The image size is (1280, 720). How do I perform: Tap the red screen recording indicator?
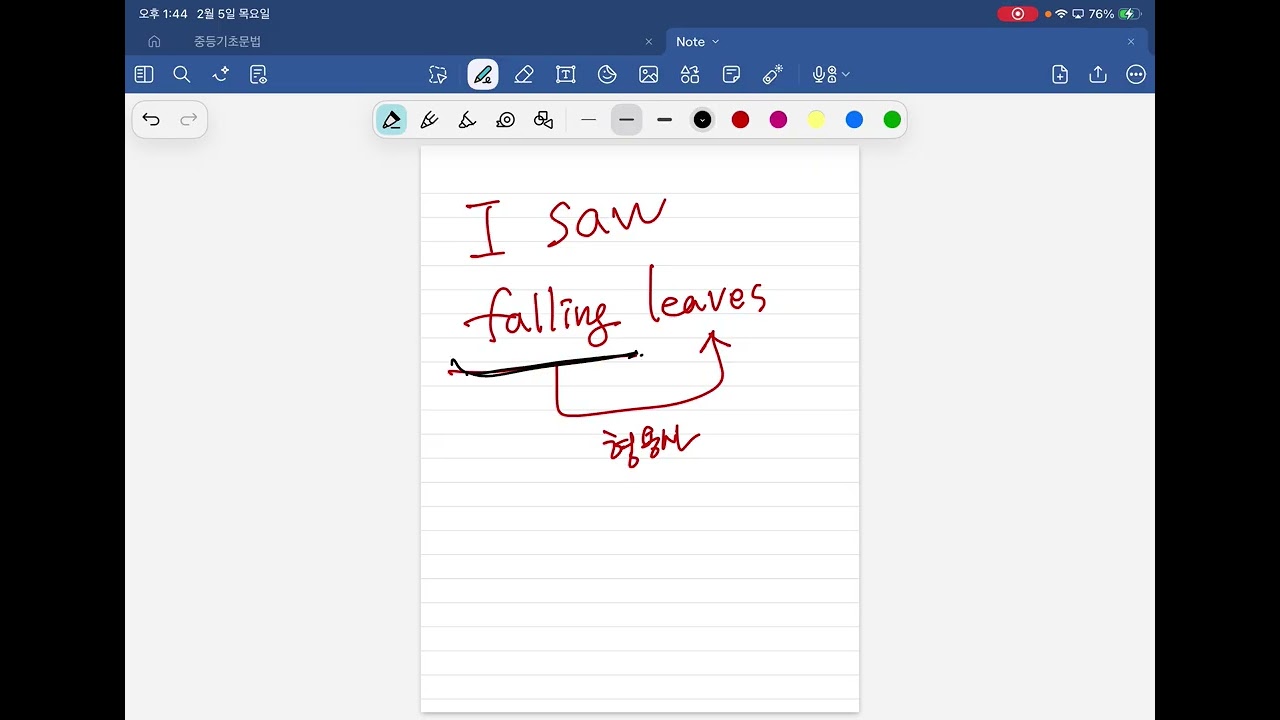(x=1018, y=14)
